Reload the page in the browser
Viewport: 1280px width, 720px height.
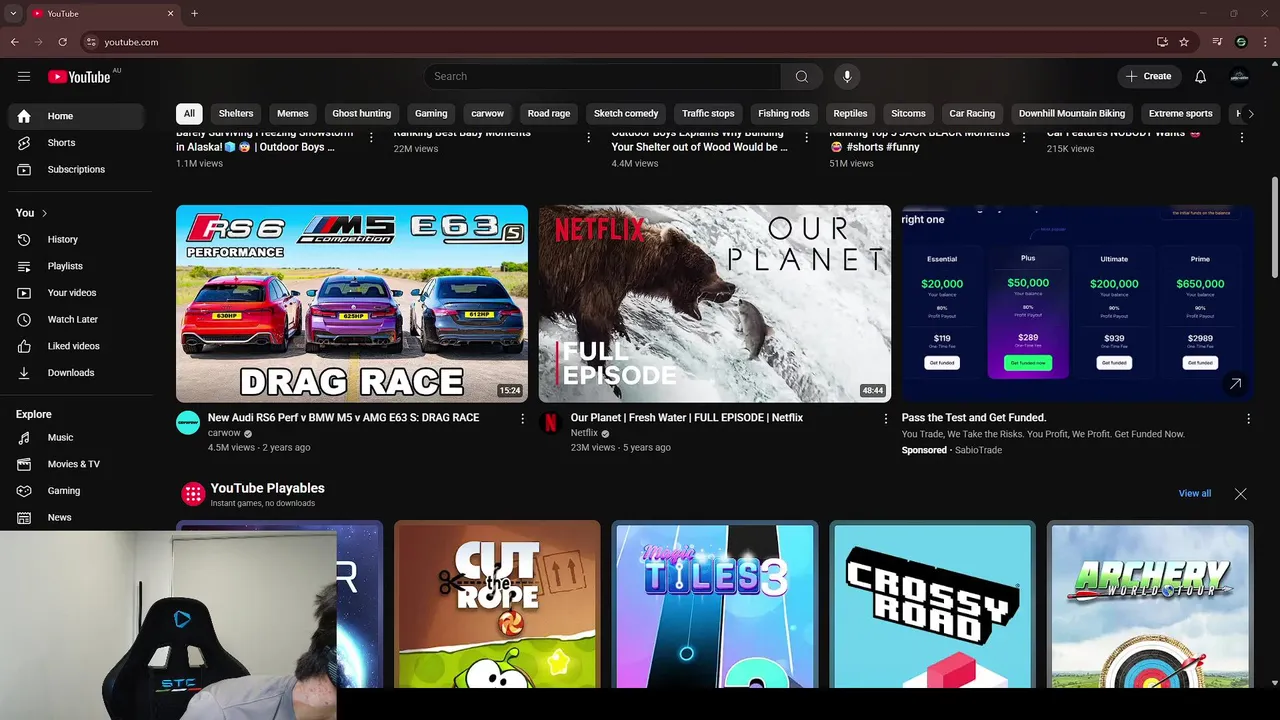coord(62,42)
